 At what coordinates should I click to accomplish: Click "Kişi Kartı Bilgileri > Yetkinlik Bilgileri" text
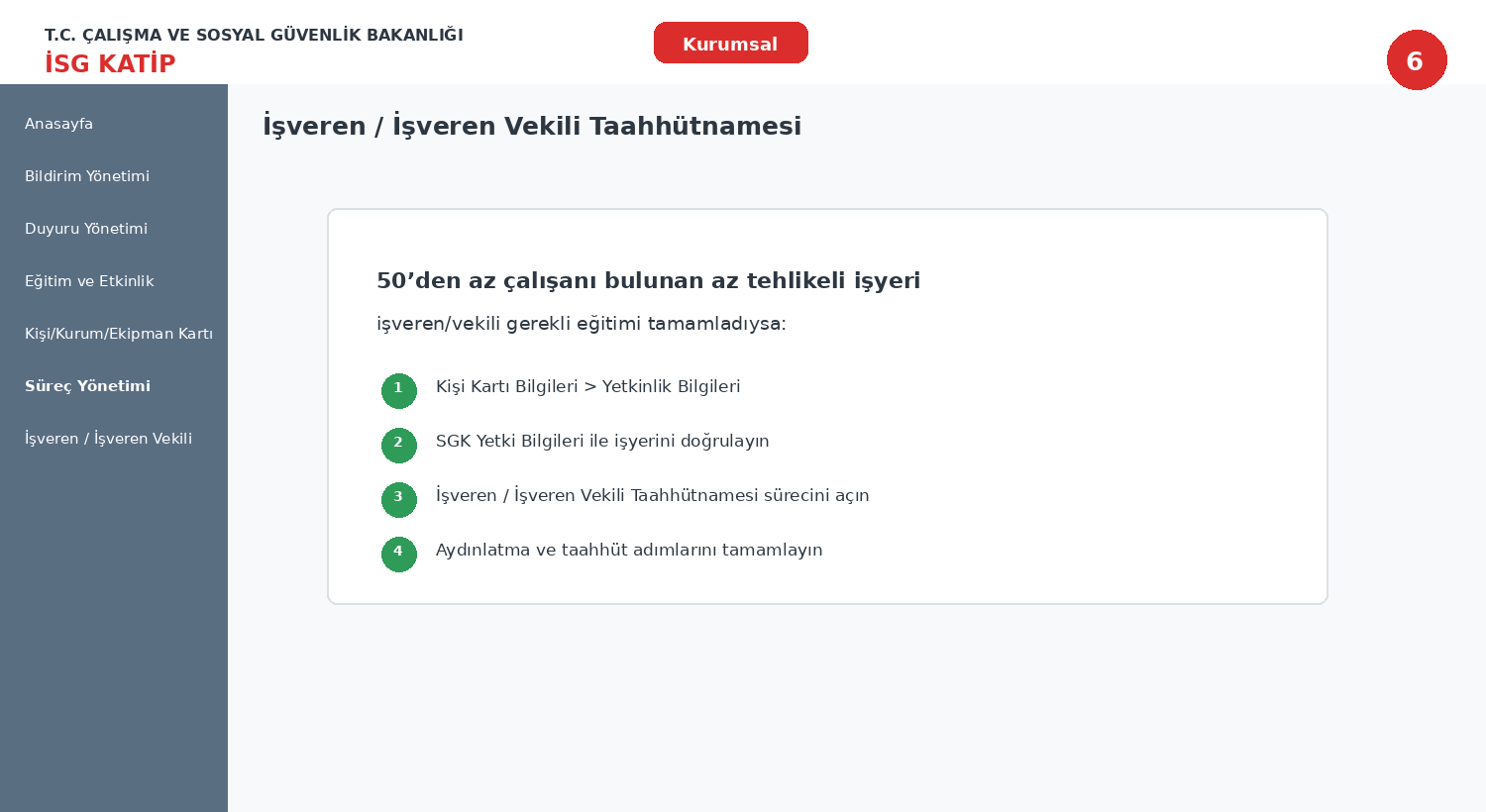588,386
